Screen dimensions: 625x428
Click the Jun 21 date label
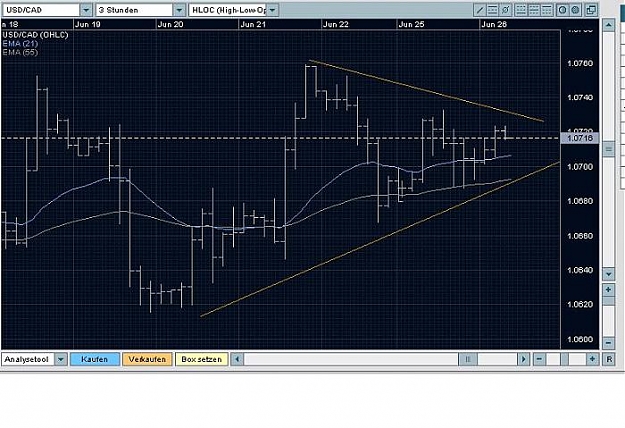[x=253, y=24]
